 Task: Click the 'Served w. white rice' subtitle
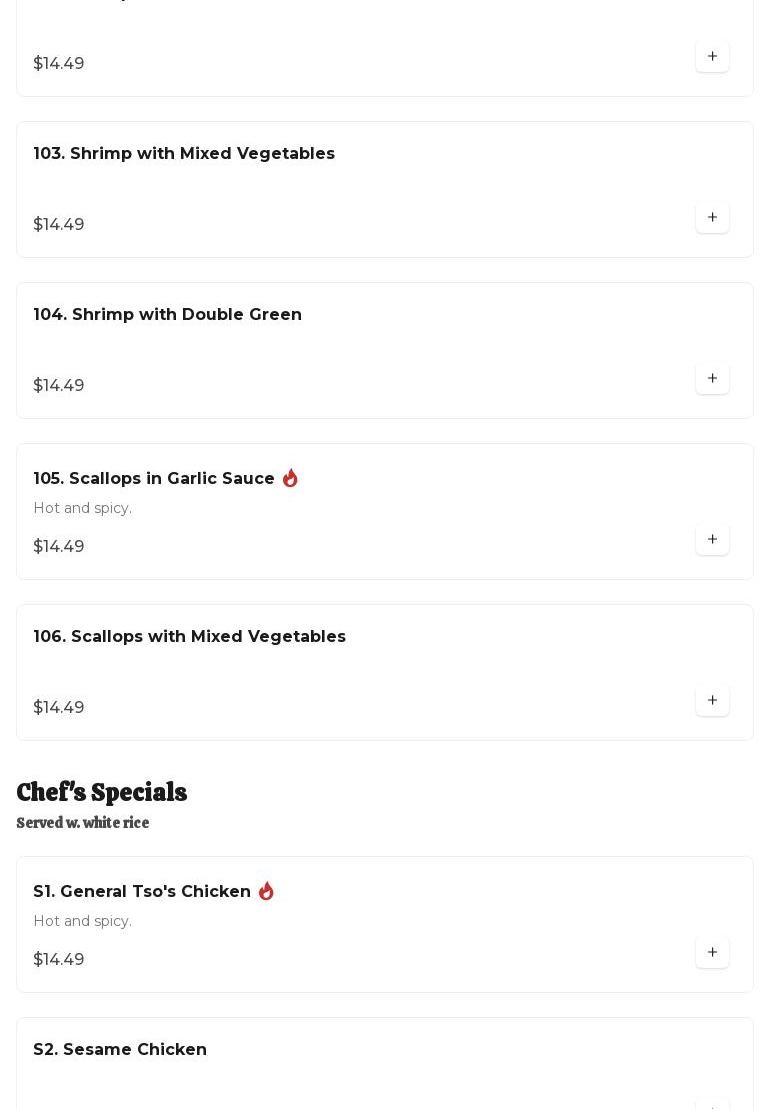83,823
